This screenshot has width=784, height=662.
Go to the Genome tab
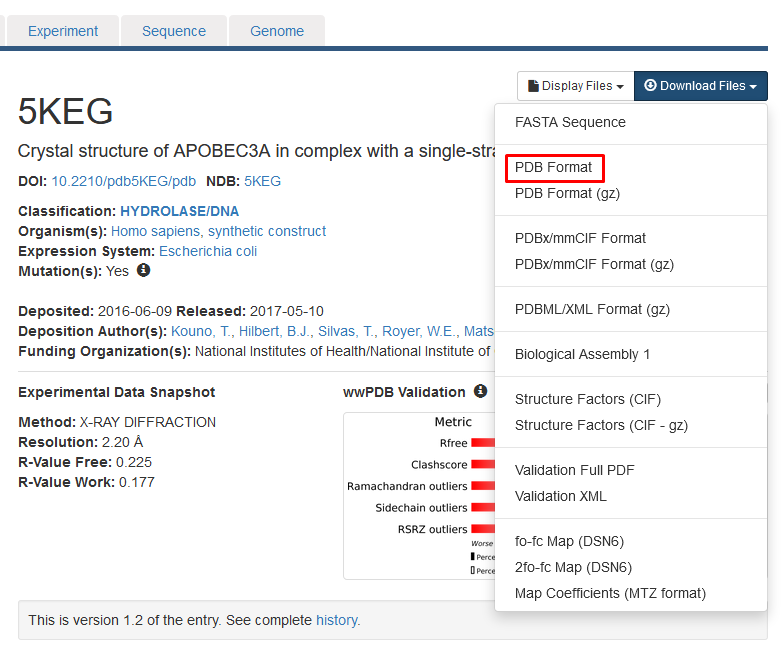tap(277, 31)
